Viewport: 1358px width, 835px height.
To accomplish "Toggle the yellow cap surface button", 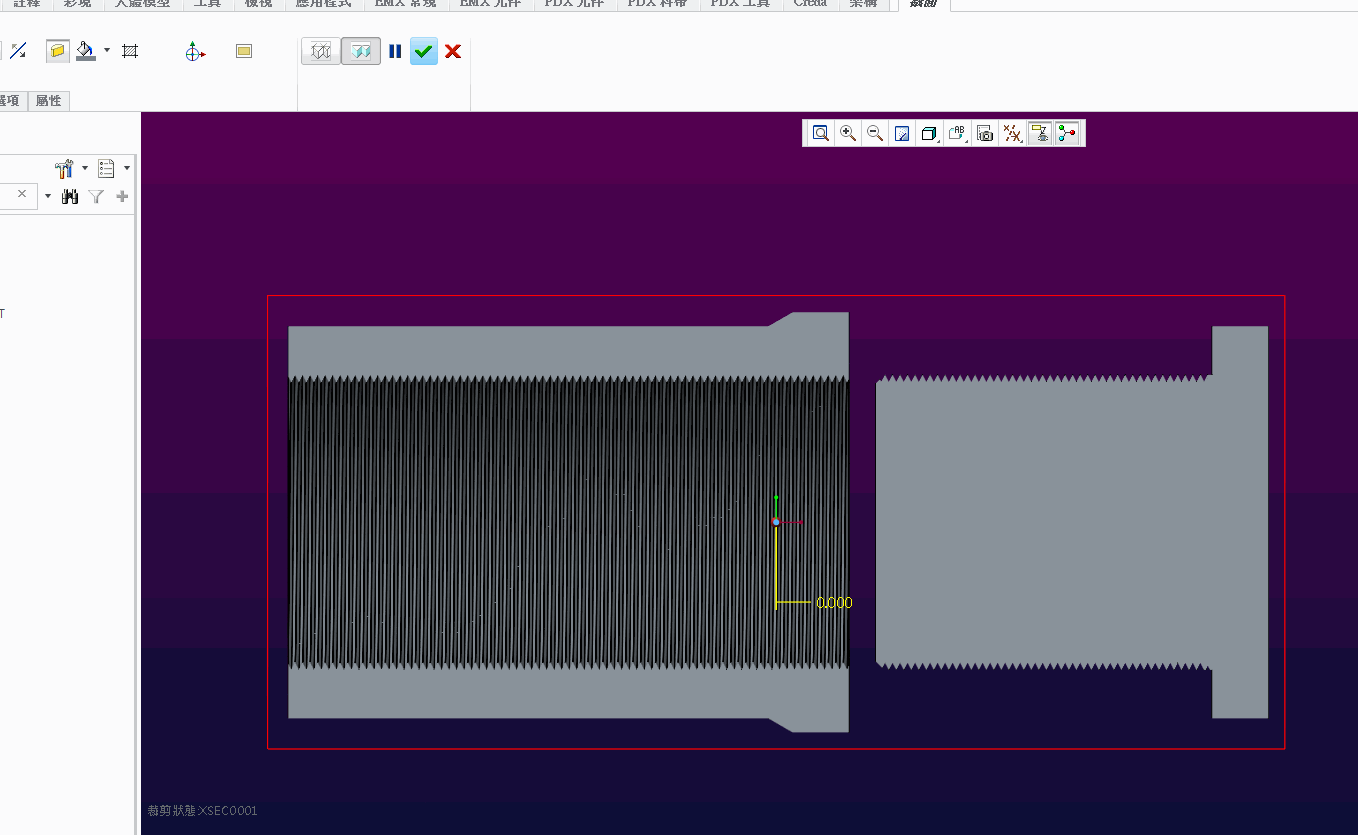I will point(58,51).
